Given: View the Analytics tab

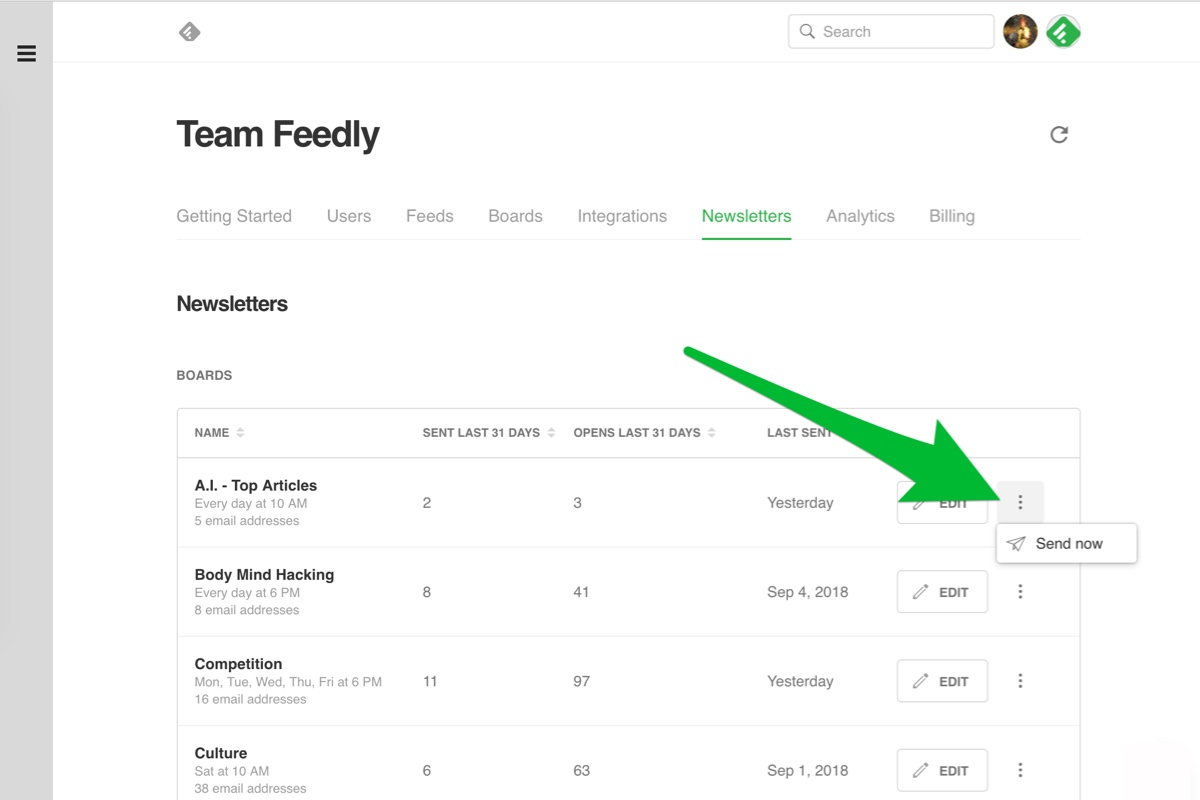Looking at the screenshot, I should (860, 216).
